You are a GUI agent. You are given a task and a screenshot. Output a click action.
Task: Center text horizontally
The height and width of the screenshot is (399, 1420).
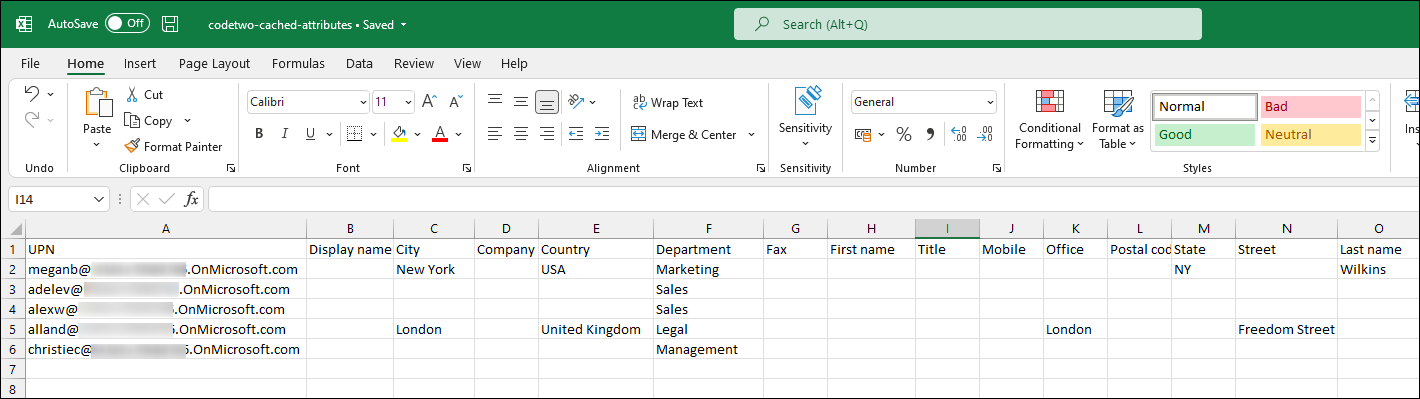tap(520, 134)
